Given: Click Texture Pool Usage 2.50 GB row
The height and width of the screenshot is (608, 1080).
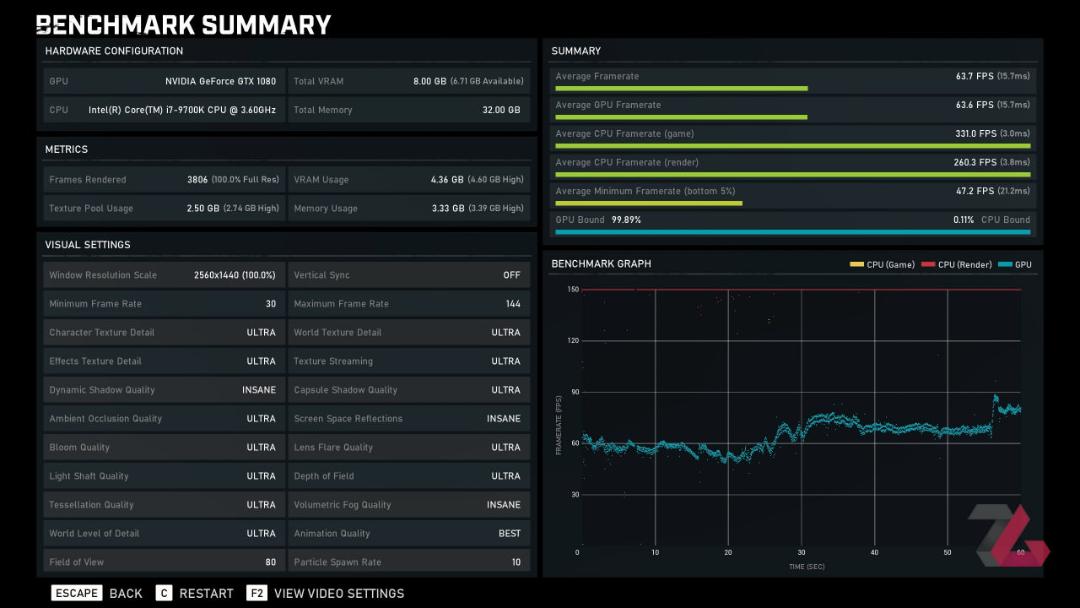Looking at the screenshot, I should pyautogui.click(x=164, y=209).
